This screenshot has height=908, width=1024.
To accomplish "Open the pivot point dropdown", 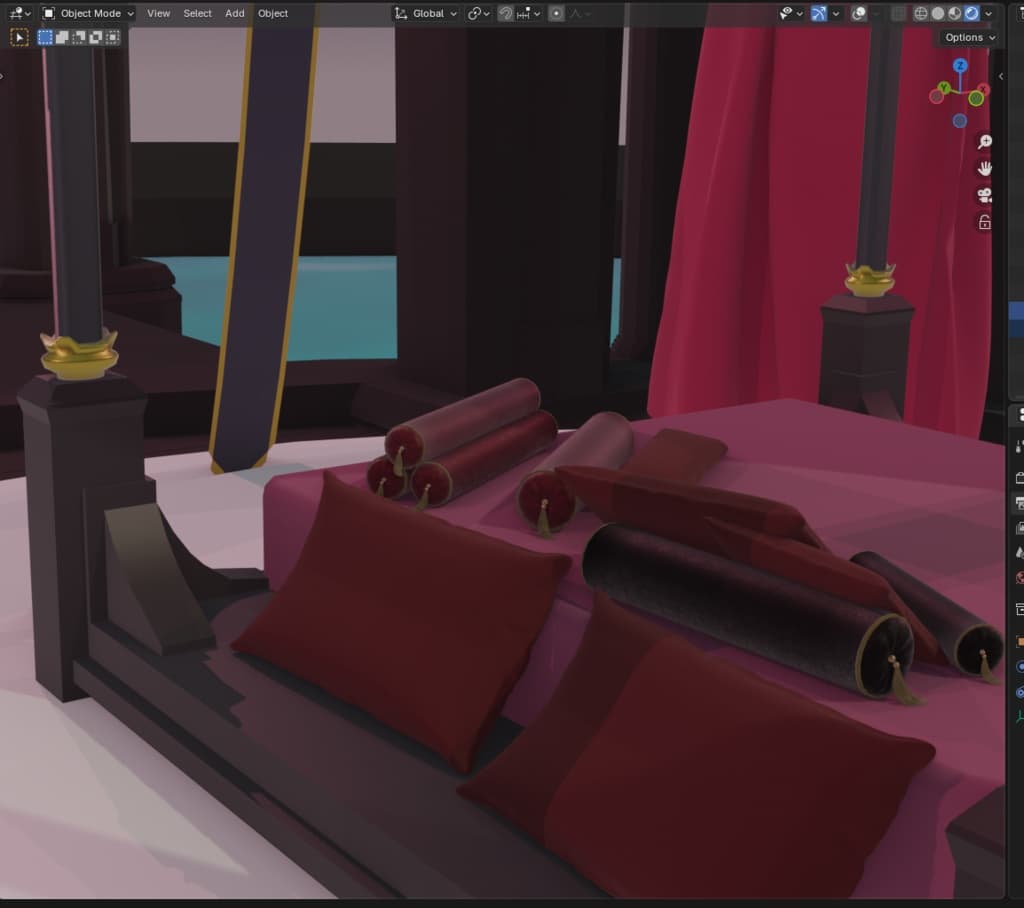I will pos(479,13).
